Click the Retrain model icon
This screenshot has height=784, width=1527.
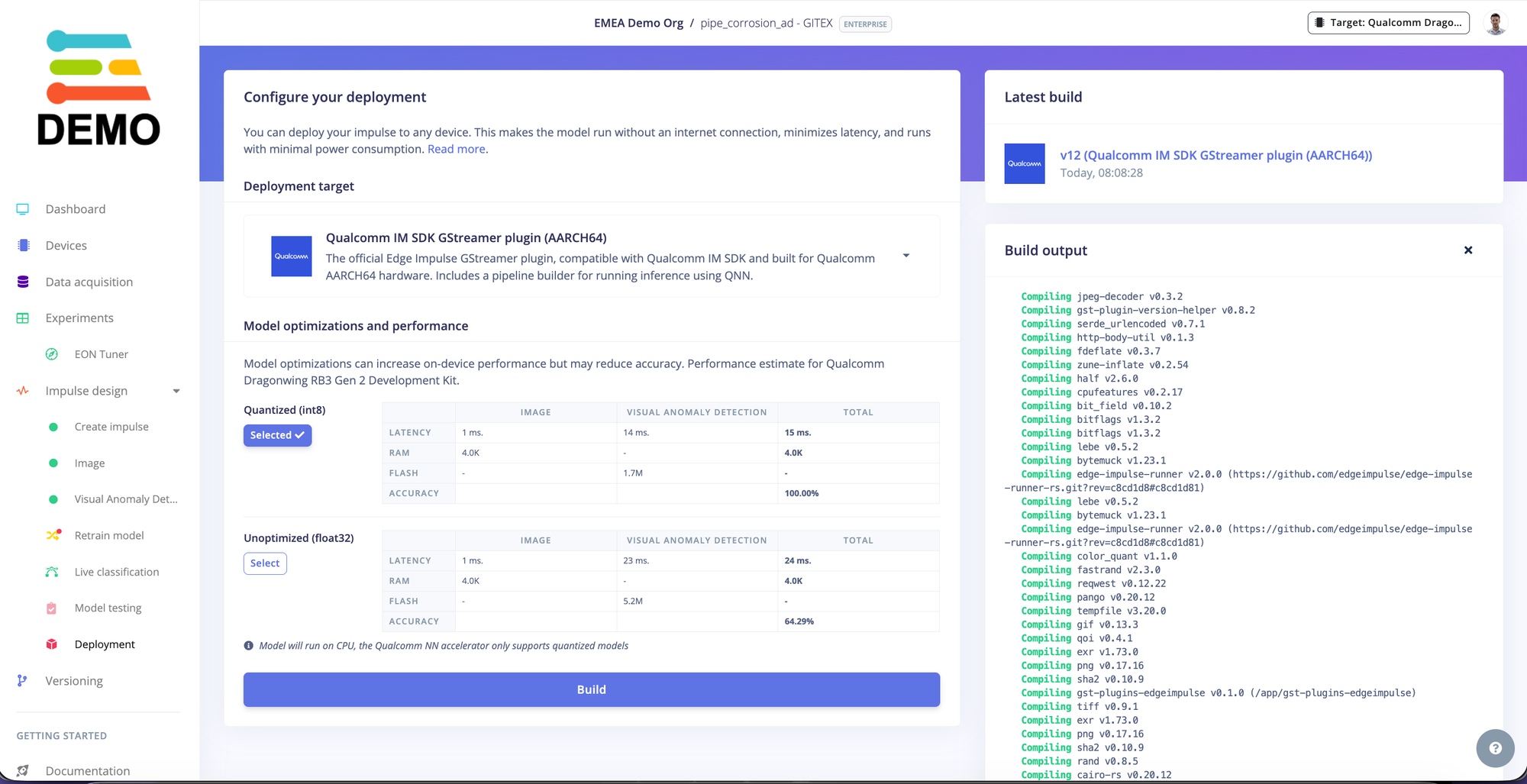point(53,535)
